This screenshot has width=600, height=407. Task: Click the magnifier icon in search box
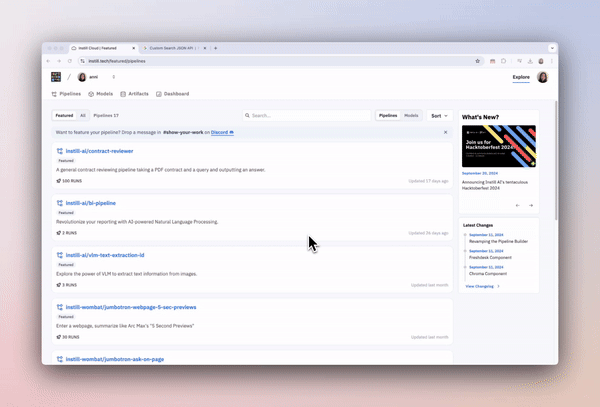tap(247, 116)
